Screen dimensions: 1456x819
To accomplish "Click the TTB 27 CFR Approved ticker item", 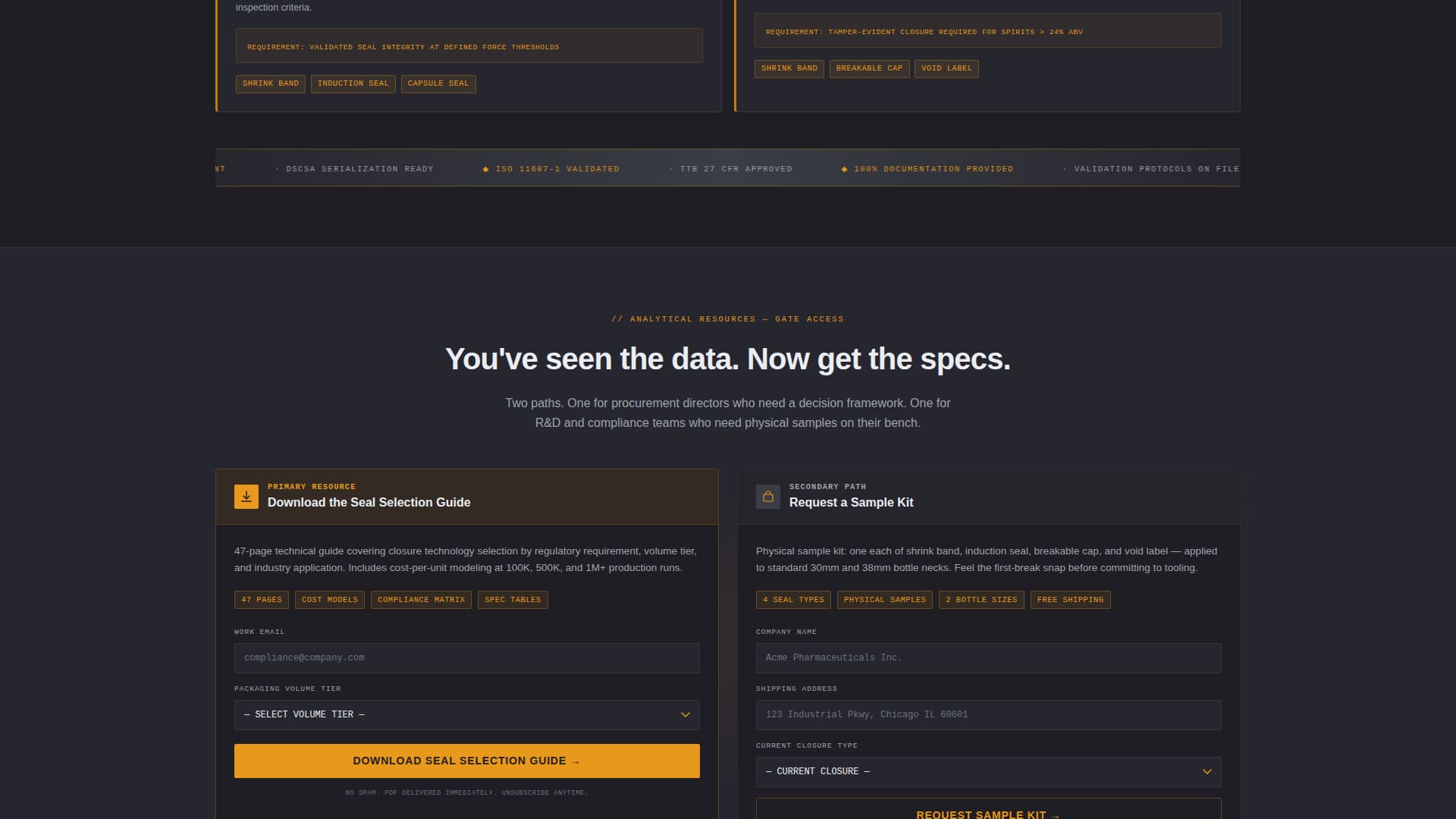I will click(731, 169).
